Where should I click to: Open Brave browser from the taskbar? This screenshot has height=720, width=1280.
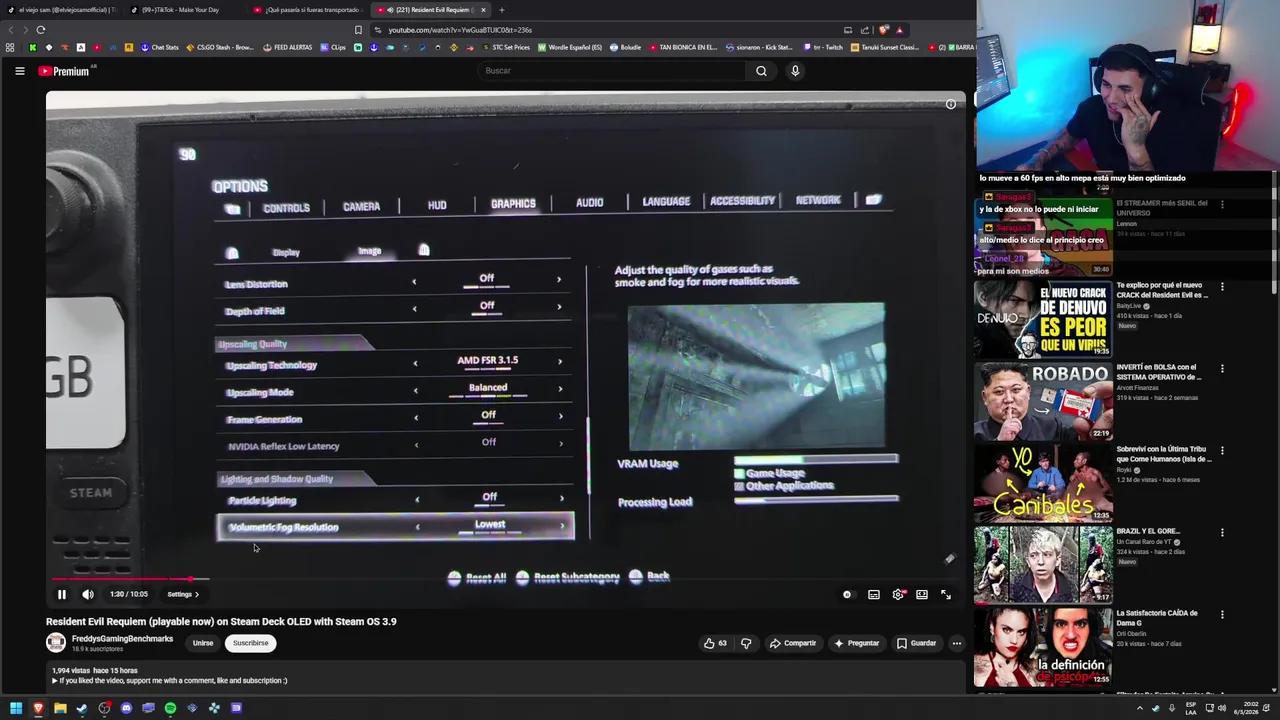pyautogui.click(x=38, y=708)
